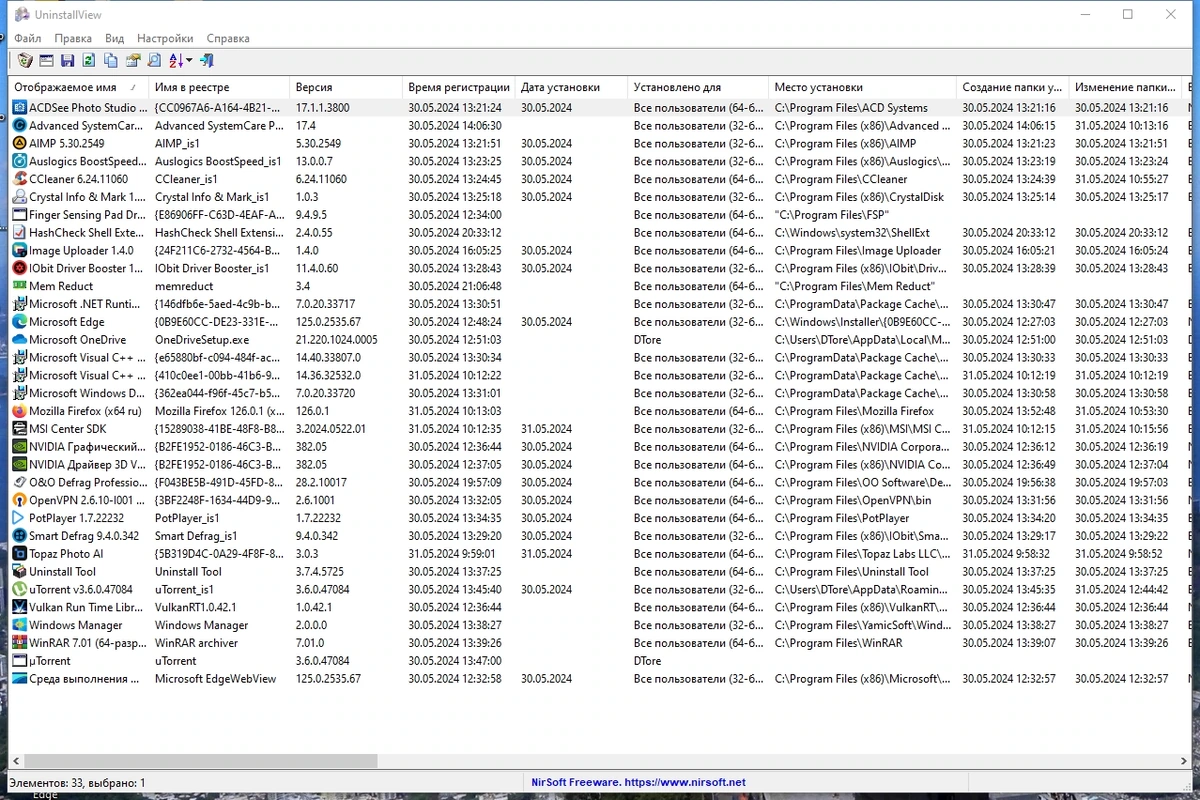This screenshot has width=1200, height=800.
Task: Click the PotPlayer 1.7.22232 row icon
Action: pyautogui.click(x=19, y=518)
